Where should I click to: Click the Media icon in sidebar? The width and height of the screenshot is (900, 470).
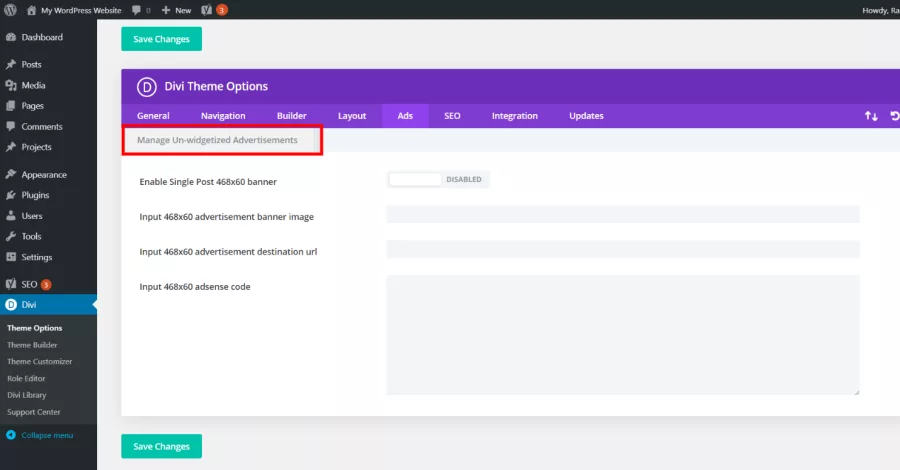(11, 85)
